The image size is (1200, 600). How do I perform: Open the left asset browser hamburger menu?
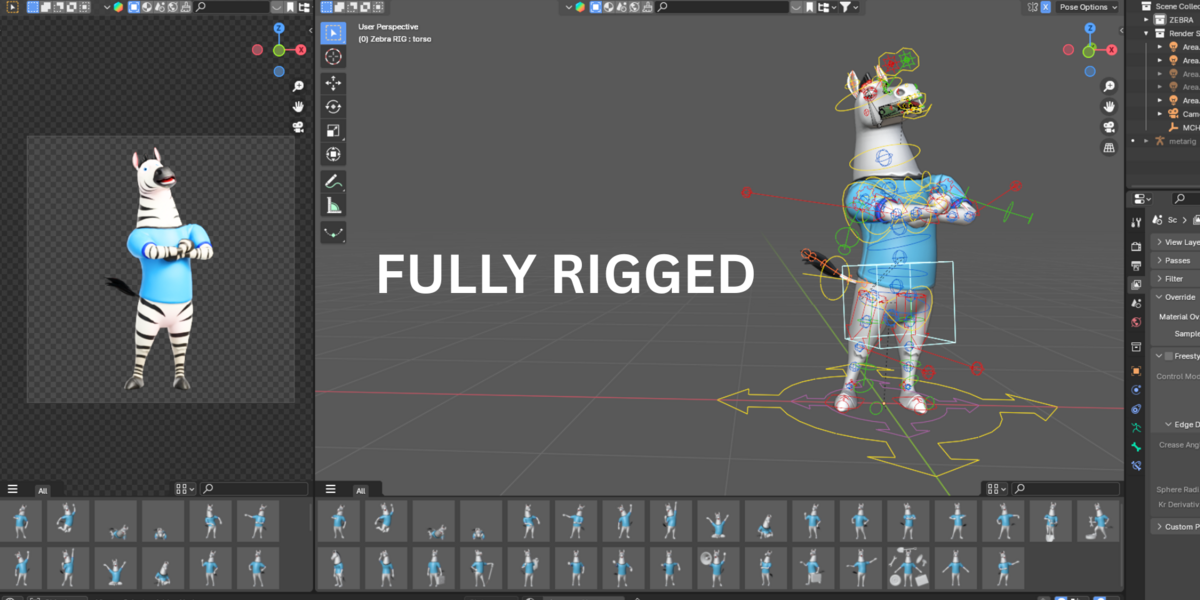(x=13, y=489)
